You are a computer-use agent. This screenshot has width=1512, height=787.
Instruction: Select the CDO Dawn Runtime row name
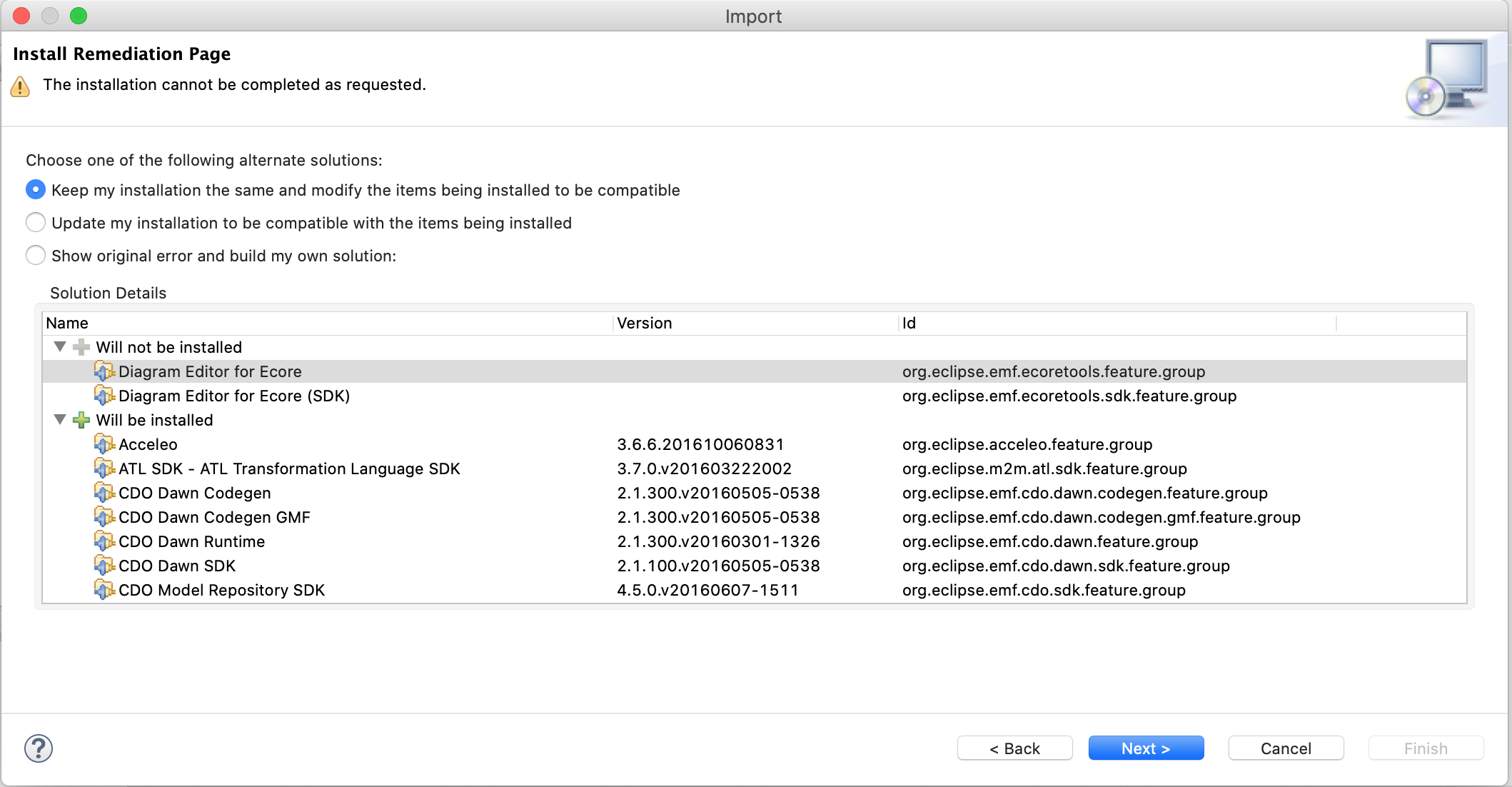point(191,541)
